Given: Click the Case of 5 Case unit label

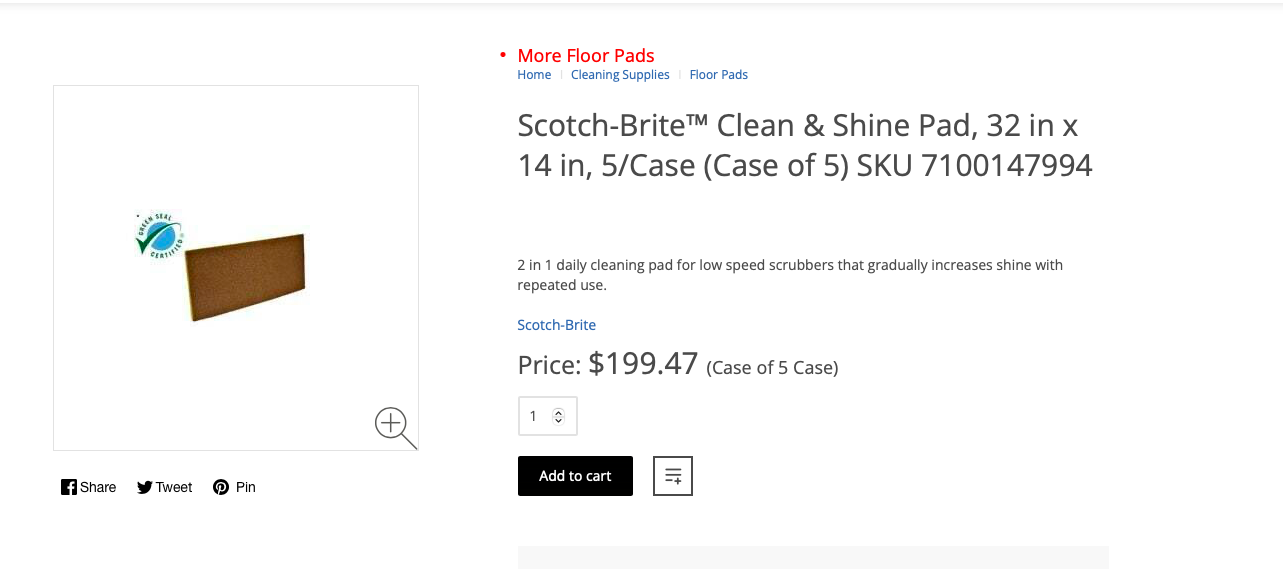Looking at the screenshot, I should pos(772,368).
